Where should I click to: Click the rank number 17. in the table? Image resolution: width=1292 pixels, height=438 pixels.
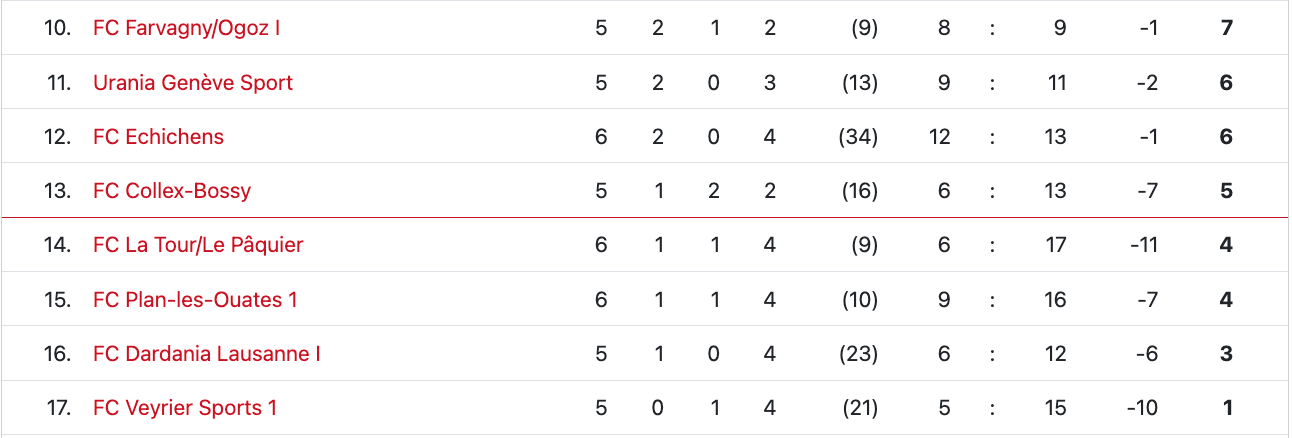tap(59, 408)
